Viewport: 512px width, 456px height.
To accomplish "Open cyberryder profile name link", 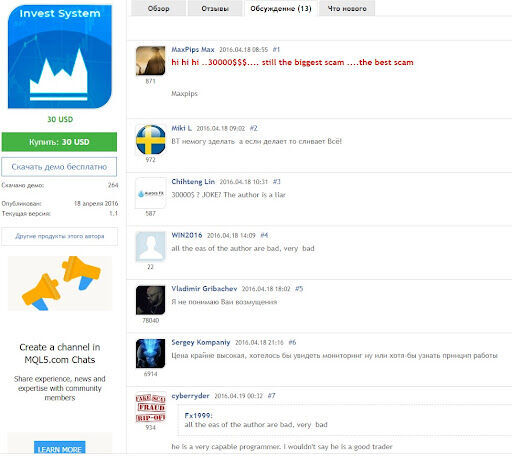I will (190, 396).
